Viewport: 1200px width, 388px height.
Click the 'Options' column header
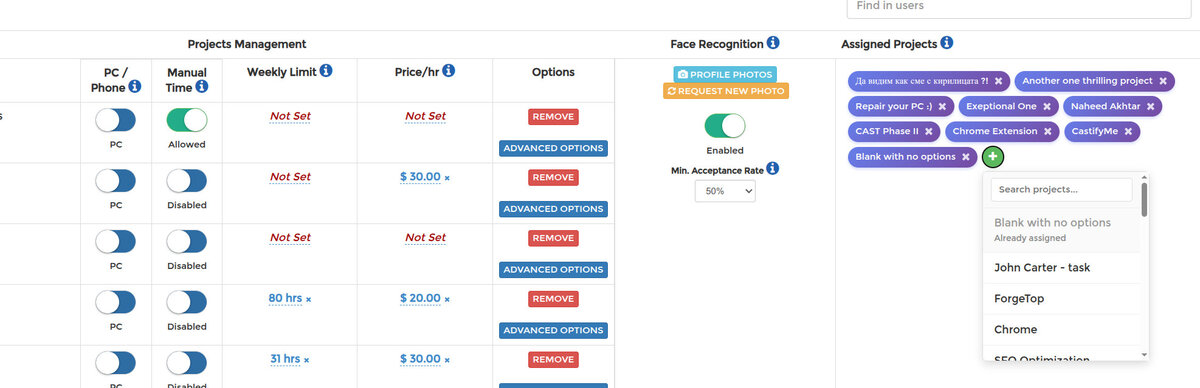[553, 72]
